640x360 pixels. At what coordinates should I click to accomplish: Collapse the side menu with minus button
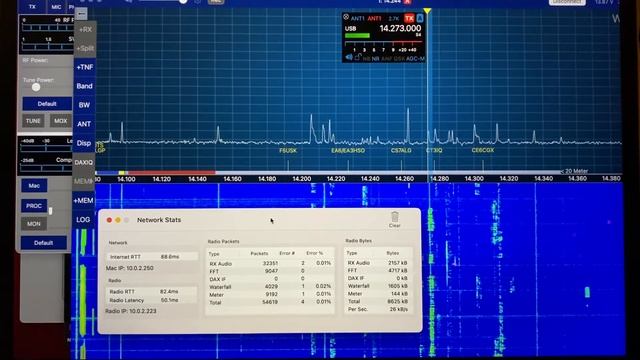[81, 14]
